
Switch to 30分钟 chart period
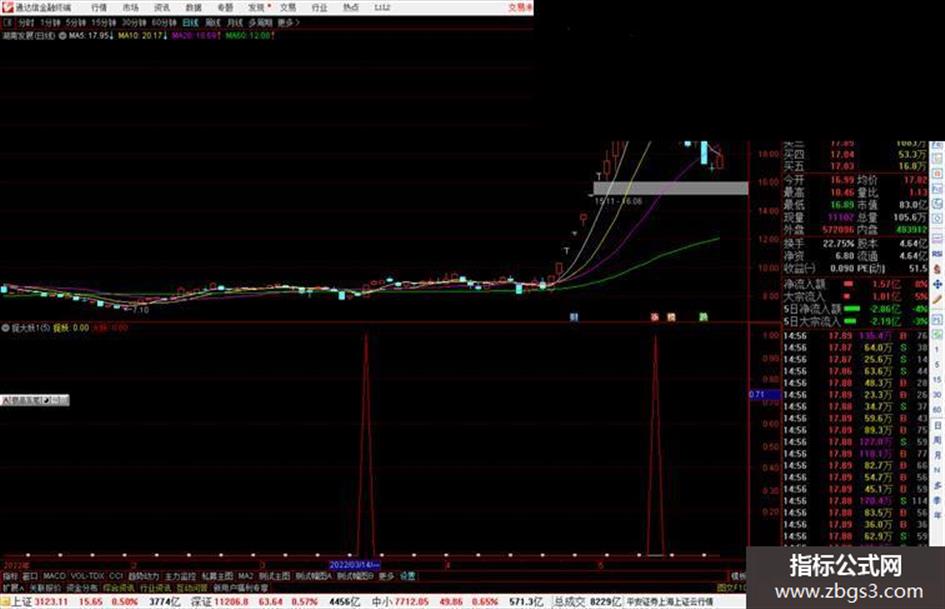click(x=134, y=22)
